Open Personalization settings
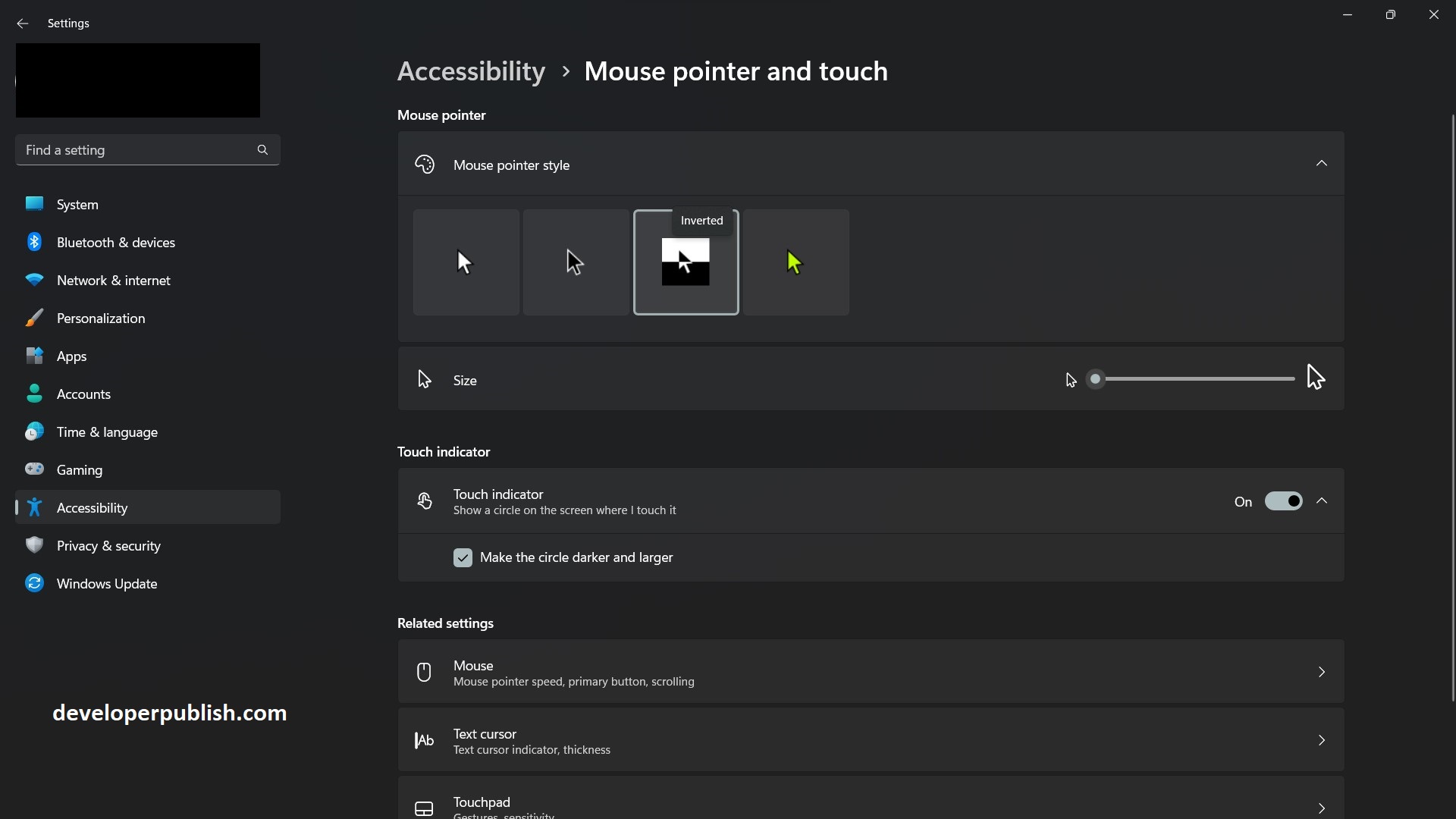Viewport: 1456px width, 819px height. click(x=101, y=318)
